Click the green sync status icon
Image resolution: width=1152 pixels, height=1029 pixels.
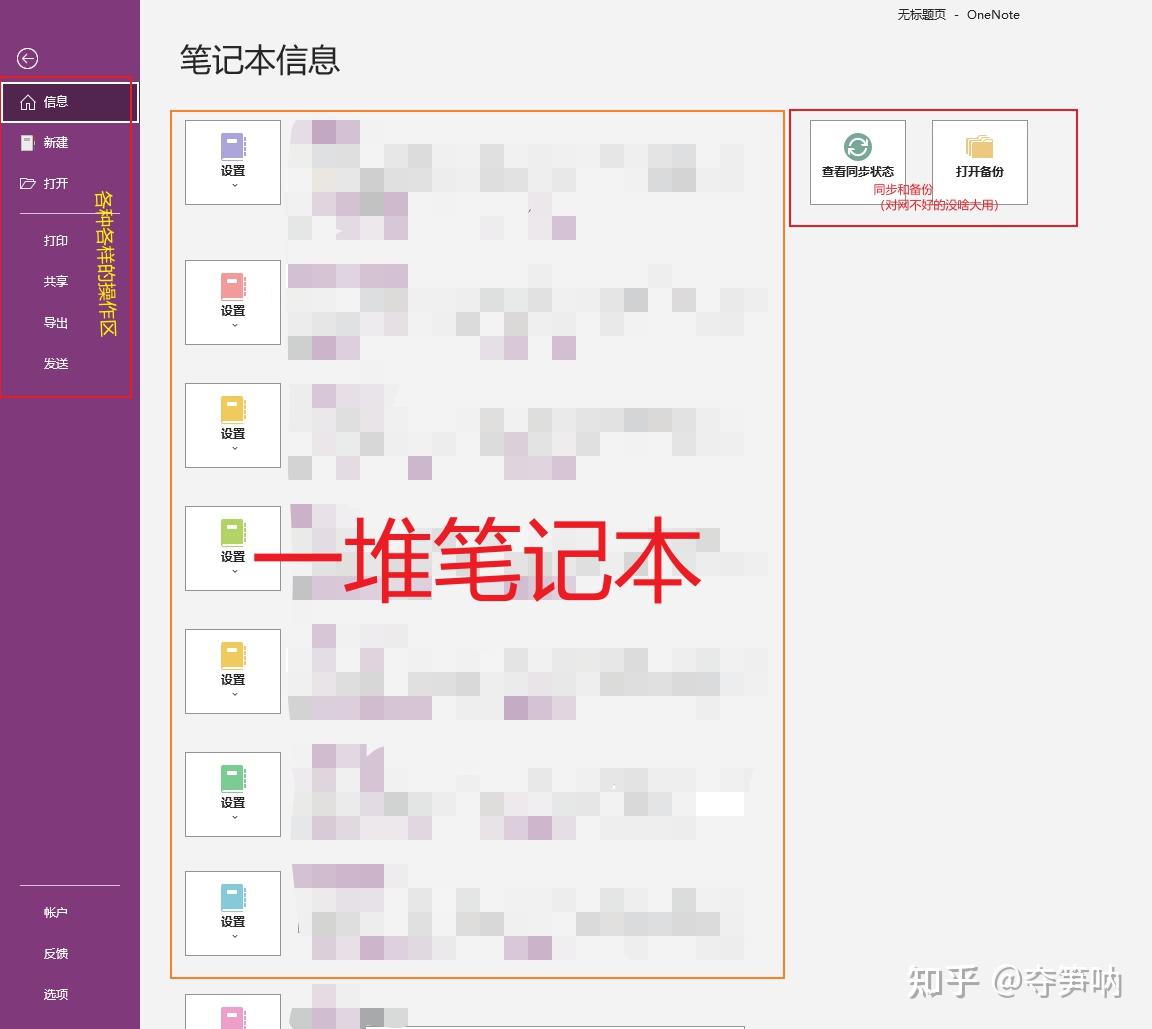click(857, 147)
